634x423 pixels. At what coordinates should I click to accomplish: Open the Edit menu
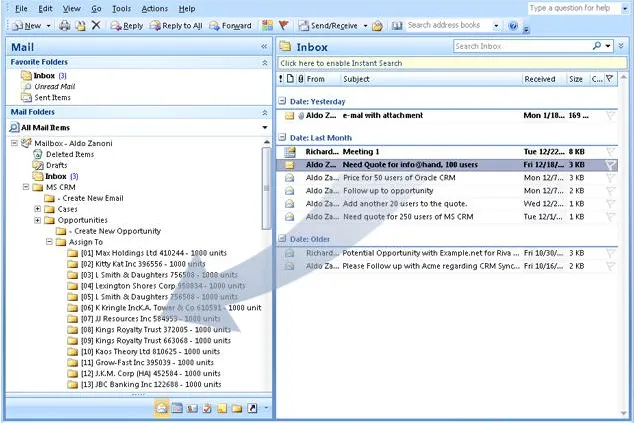45,8
